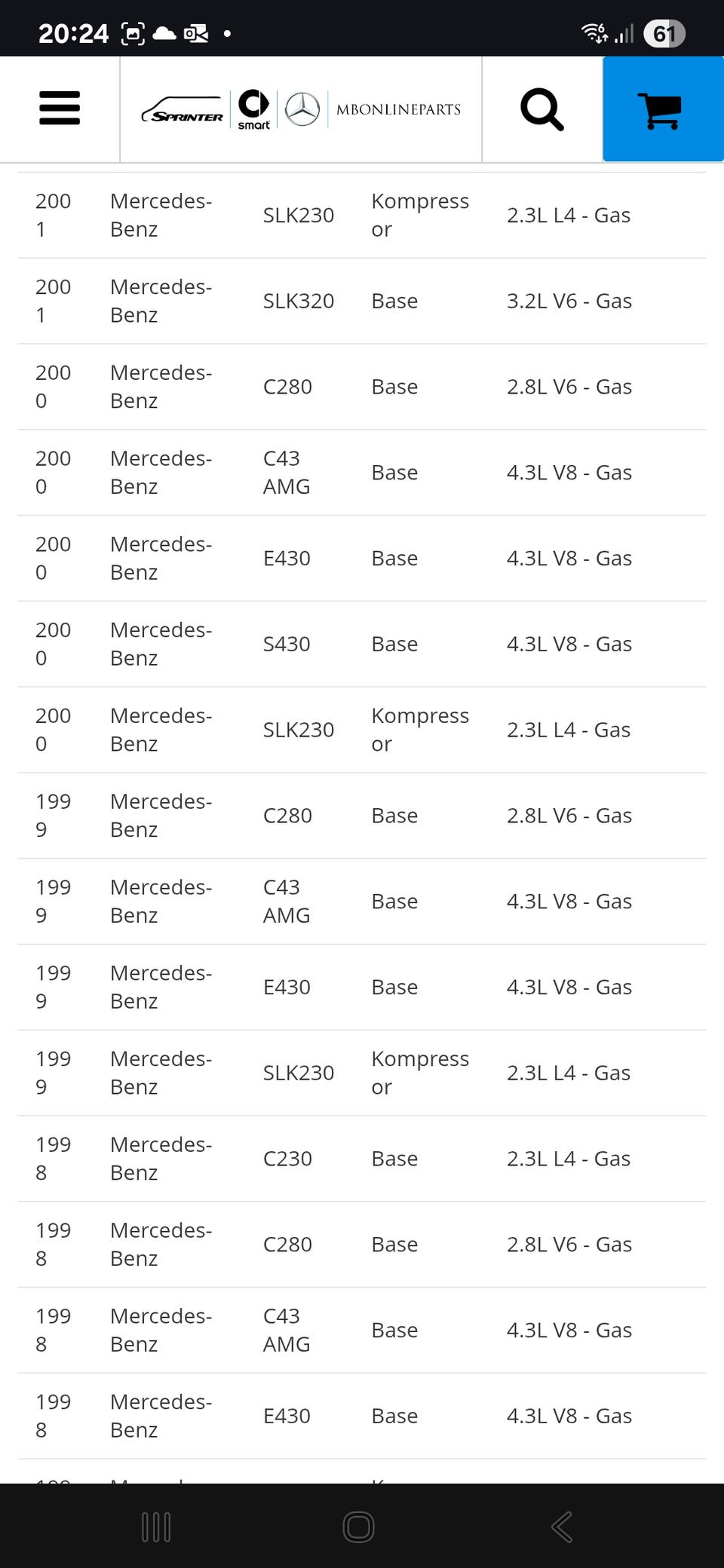Tap the Mercedes-Benz star logo

coord(302,110)
